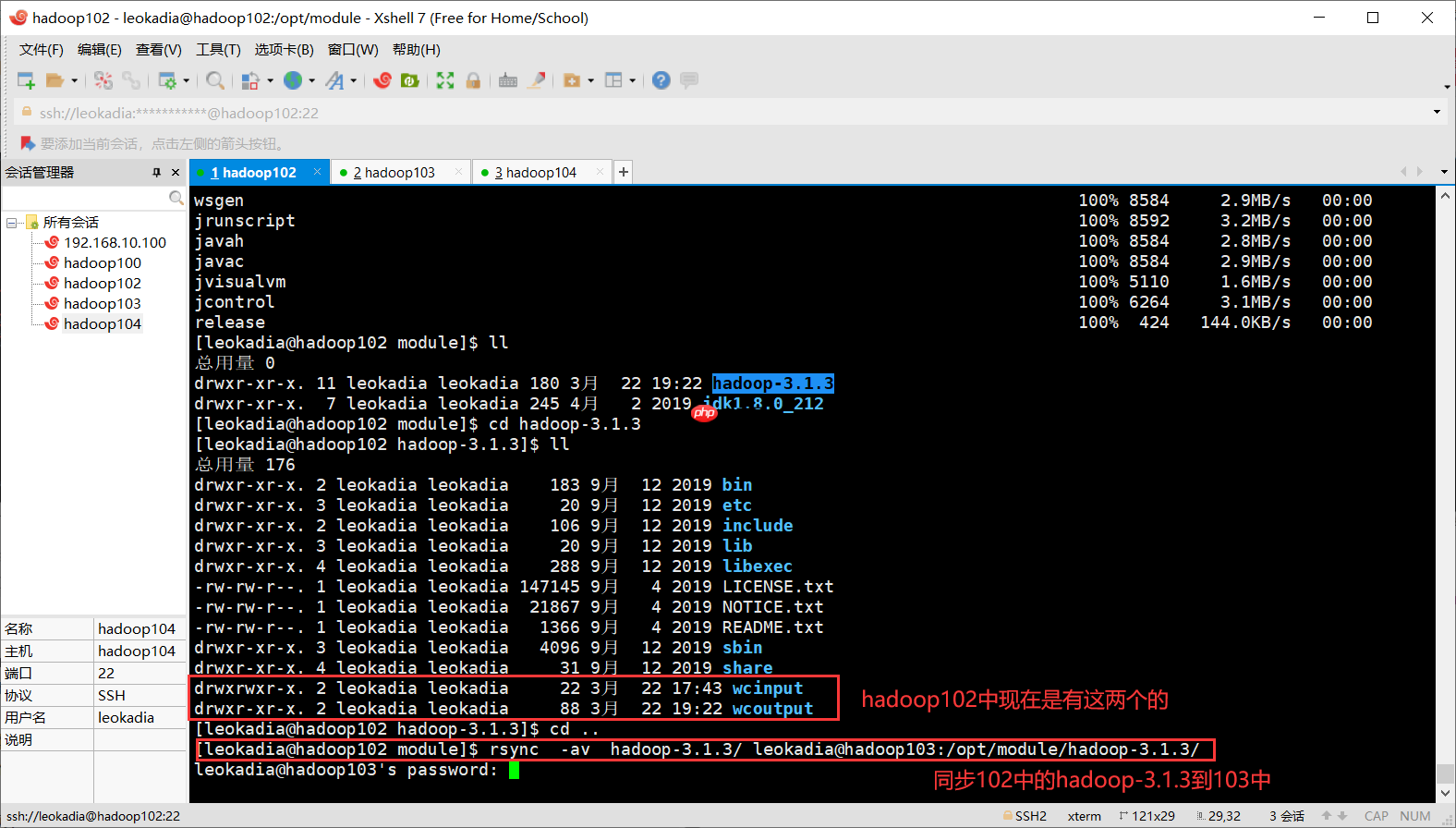Viewport: 1456px width, 828px height.
Task: Toggle full screen with the green arrows icon
Action: pos(445,80)
